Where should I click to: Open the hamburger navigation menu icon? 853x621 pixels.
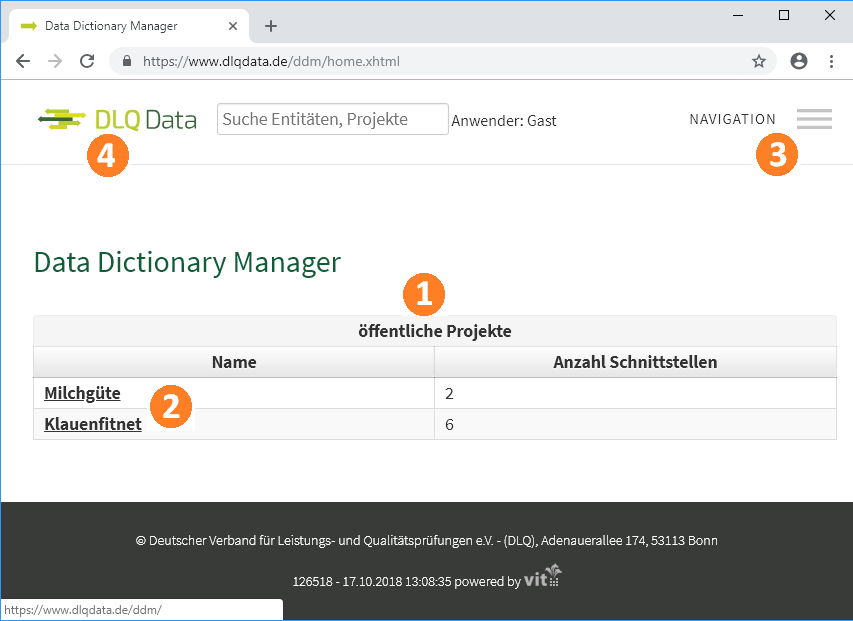[x=814, y=119]
